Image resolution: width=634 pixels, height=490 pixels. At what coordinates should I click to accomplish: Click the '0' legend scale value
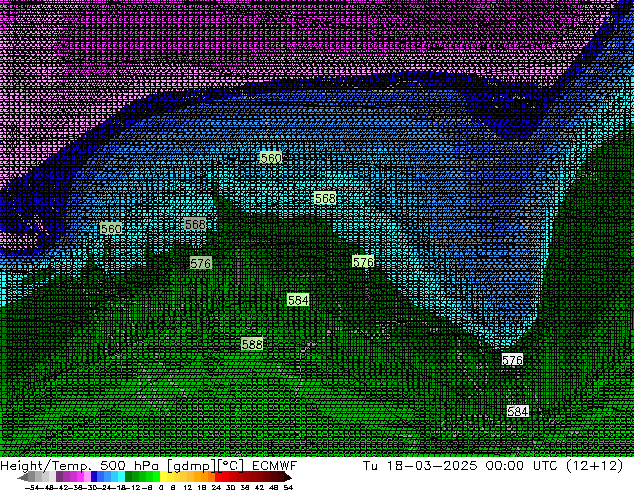coord(161,487)
